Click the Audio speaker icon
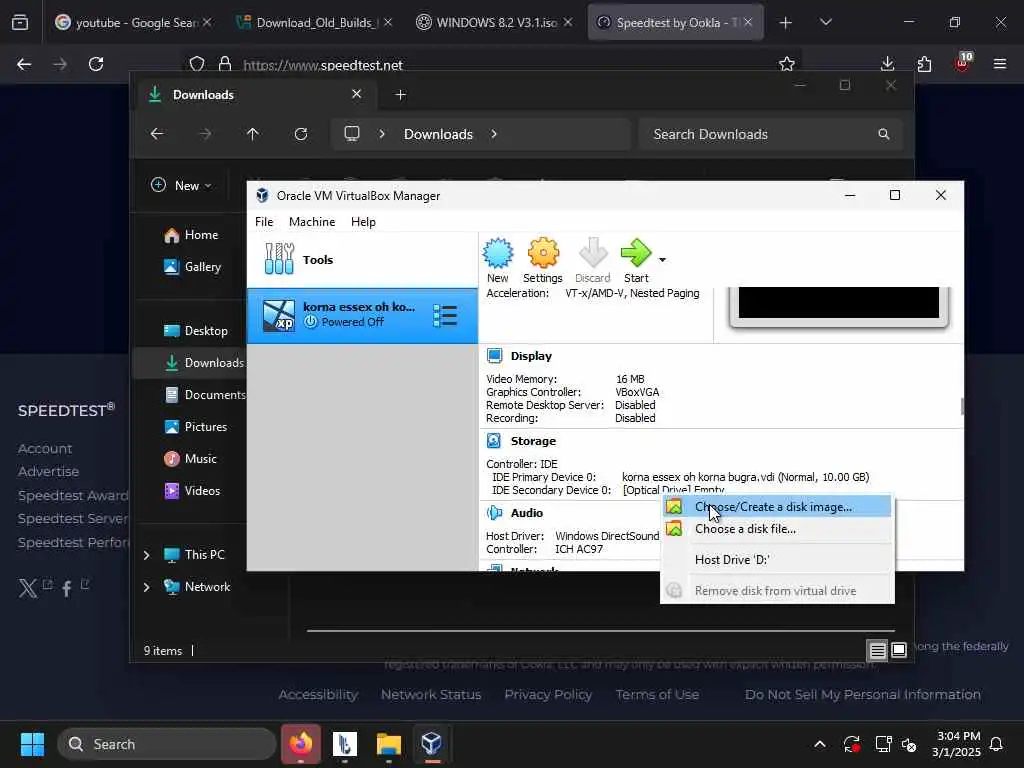The width and height of the screenshot is (1024, 768). click(494, 513)
